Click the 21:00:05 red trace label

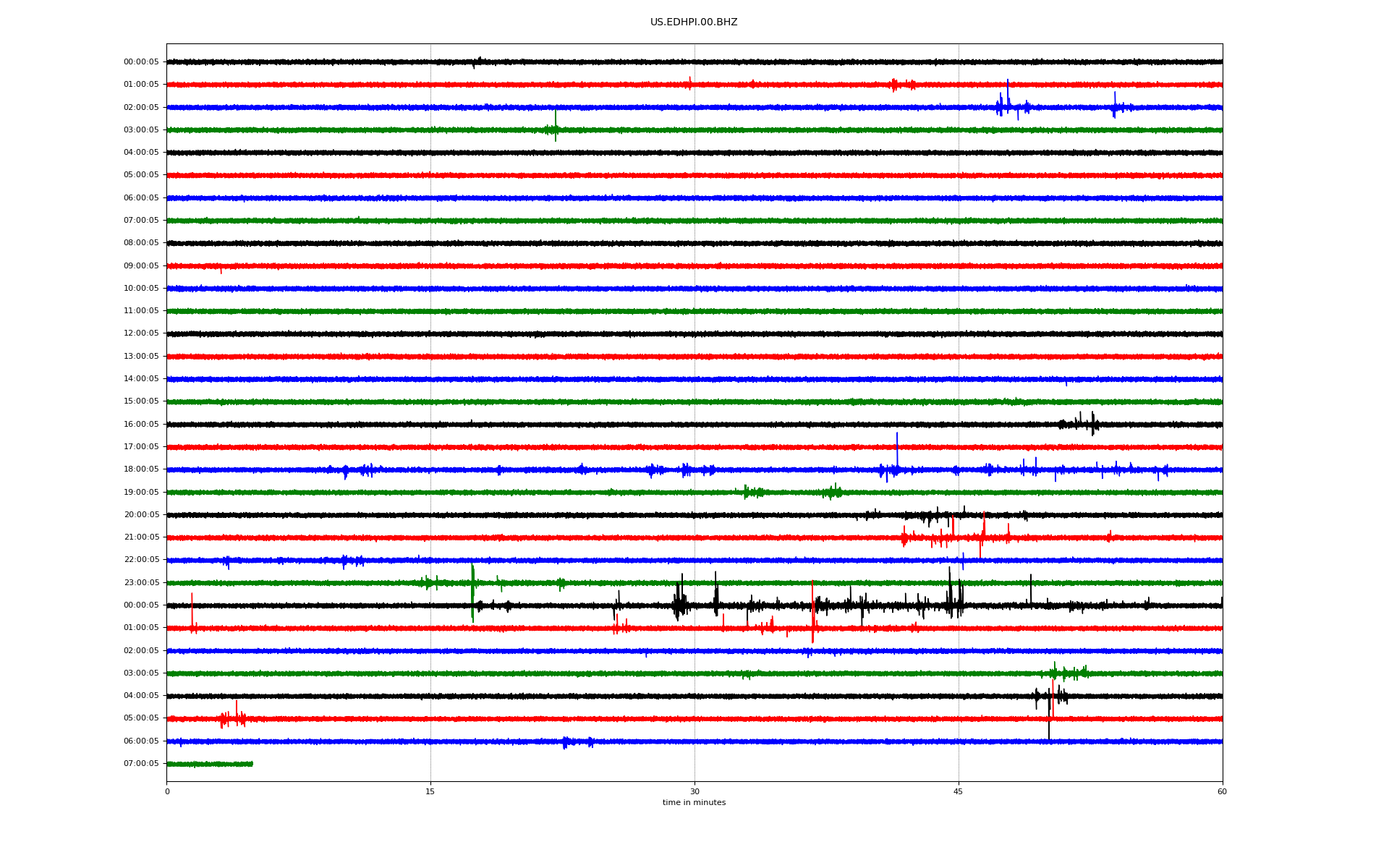pos(141,537)
